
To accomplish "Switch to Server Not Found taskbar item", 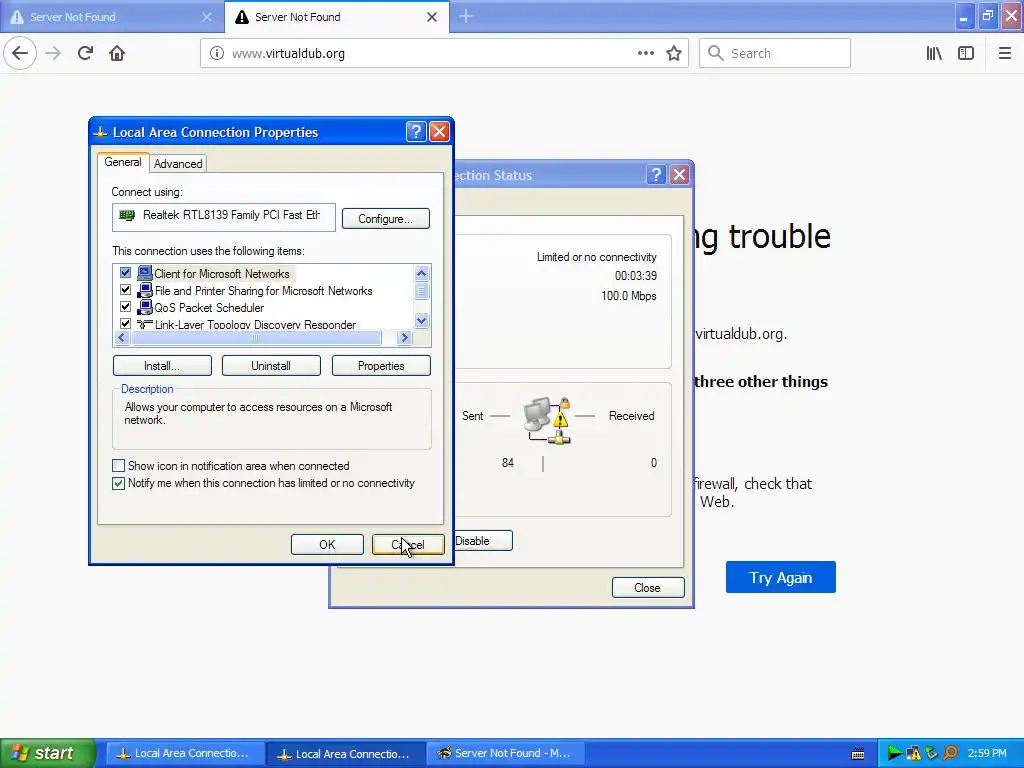I will (505, 754).
